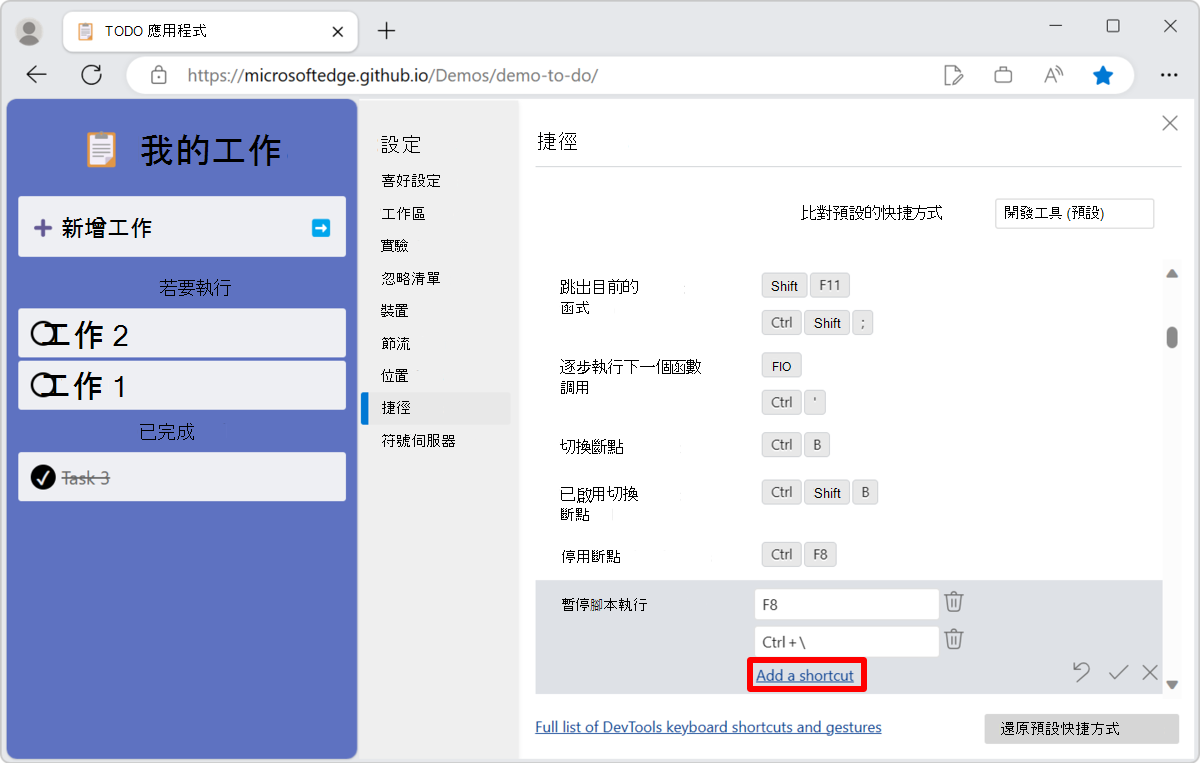Click the F8 shortcut input field
Image resolution: width=1200 pixels, height=763 pixels.
pyautogui.click(x=847, y=604)
